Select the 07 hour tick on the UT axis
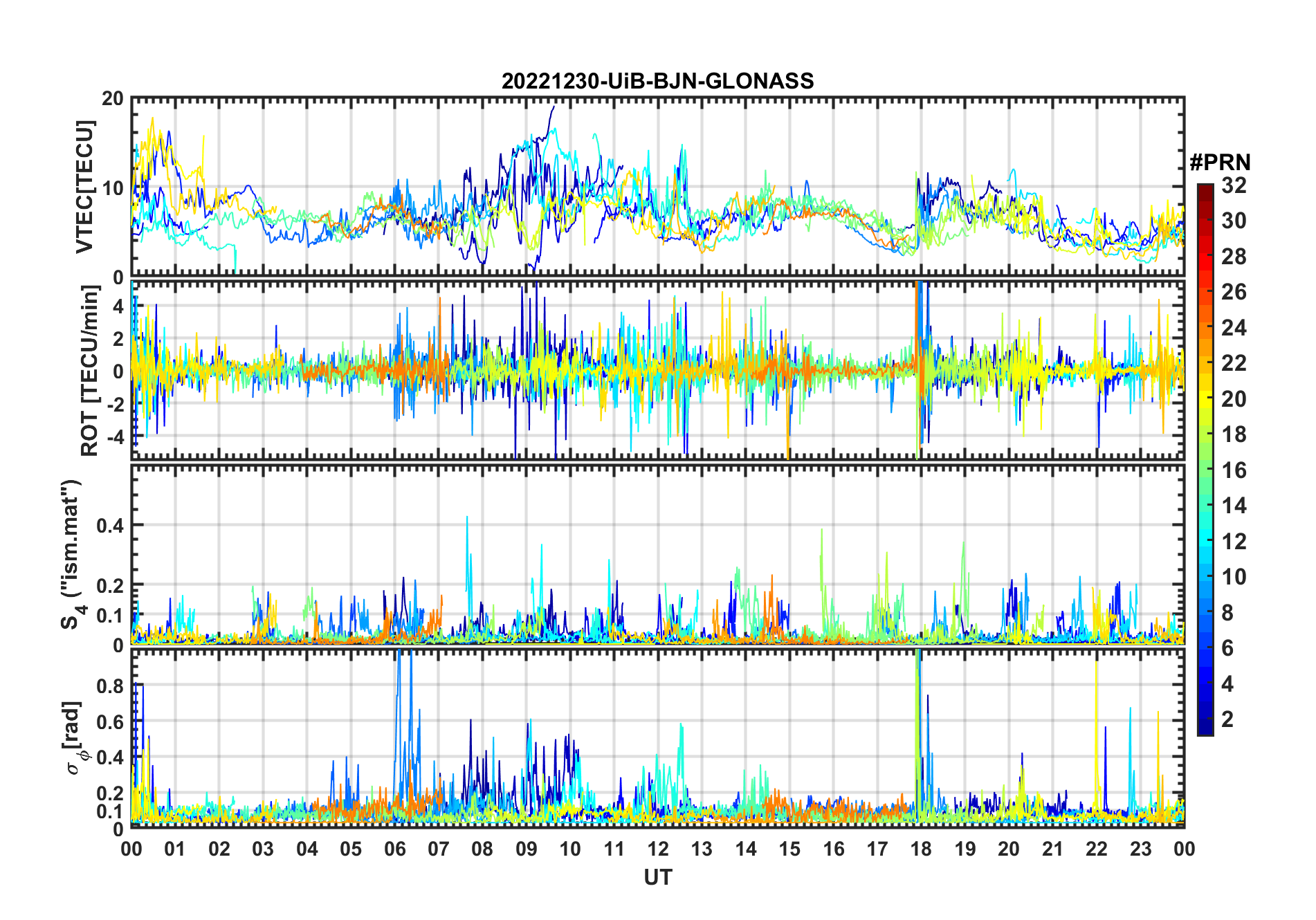Screen dimensions: 1316x920 point(439,849)
